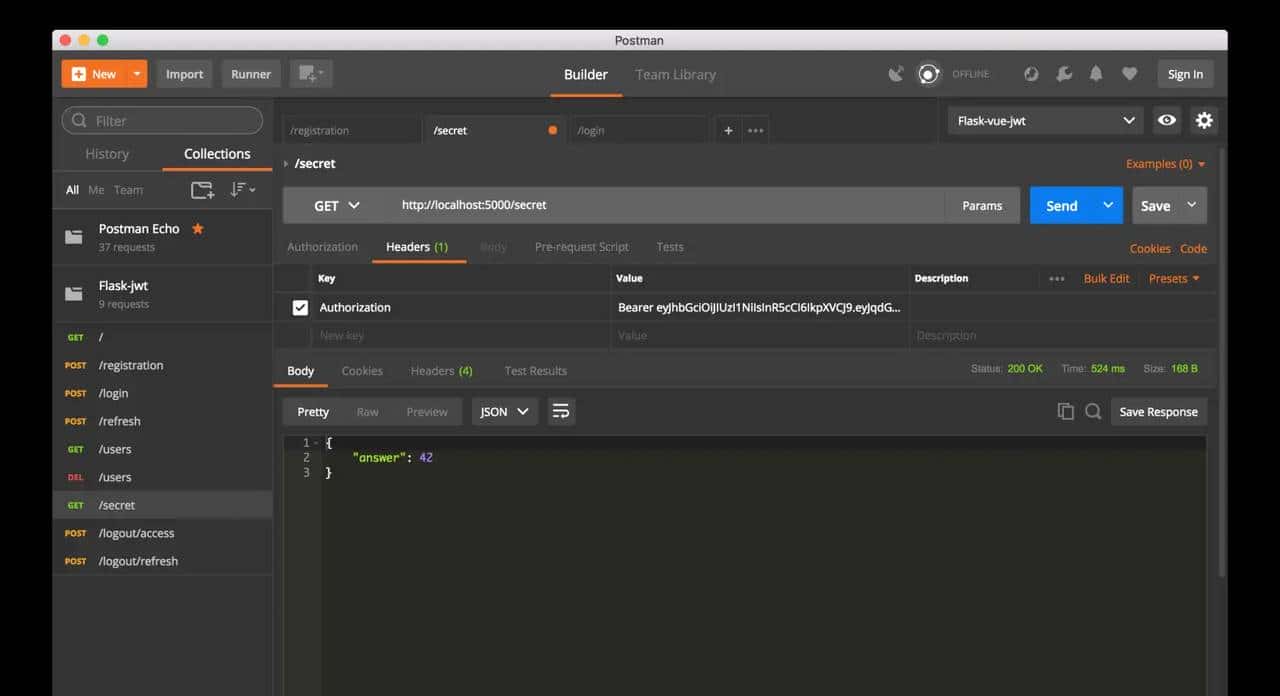The width and height of the screenshot is (1280, 696).
Task: Expand the JSON format dropdown
Action: point(504,411)
